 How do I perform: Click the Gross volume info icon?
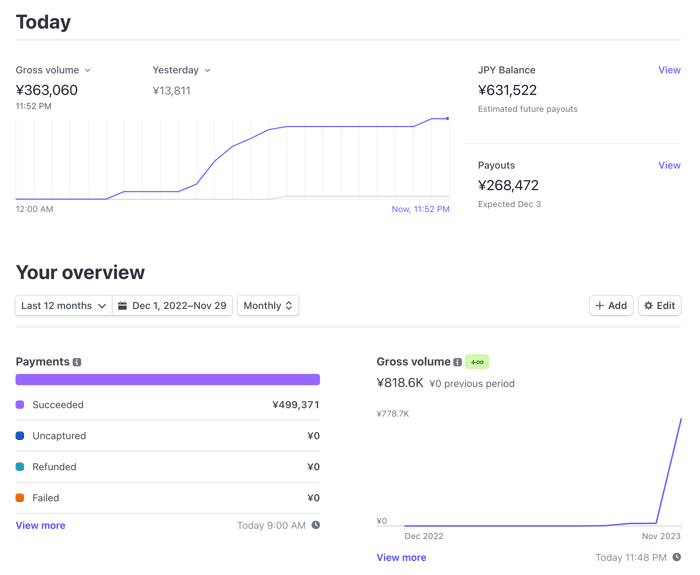(458, 362)
